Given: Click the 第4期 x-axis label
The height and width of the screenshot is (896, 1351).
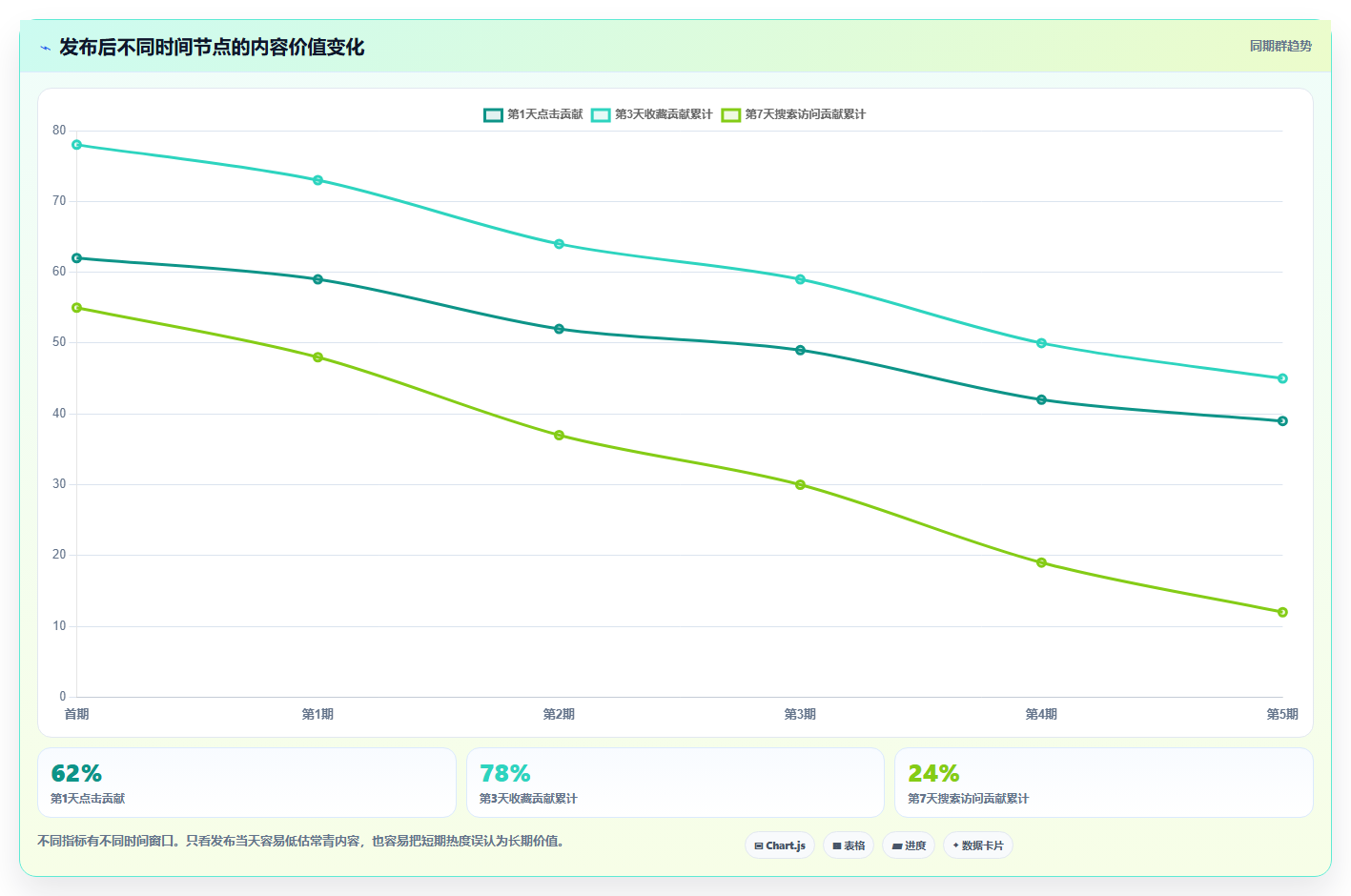Looking at the screenshot, I should [x=1042, y=714].
